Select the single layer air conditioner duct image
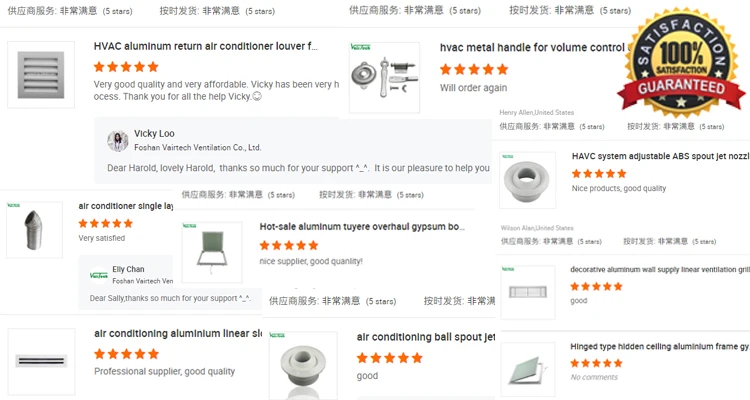This screenshot has height=400, width=750. tap(34, 230)
